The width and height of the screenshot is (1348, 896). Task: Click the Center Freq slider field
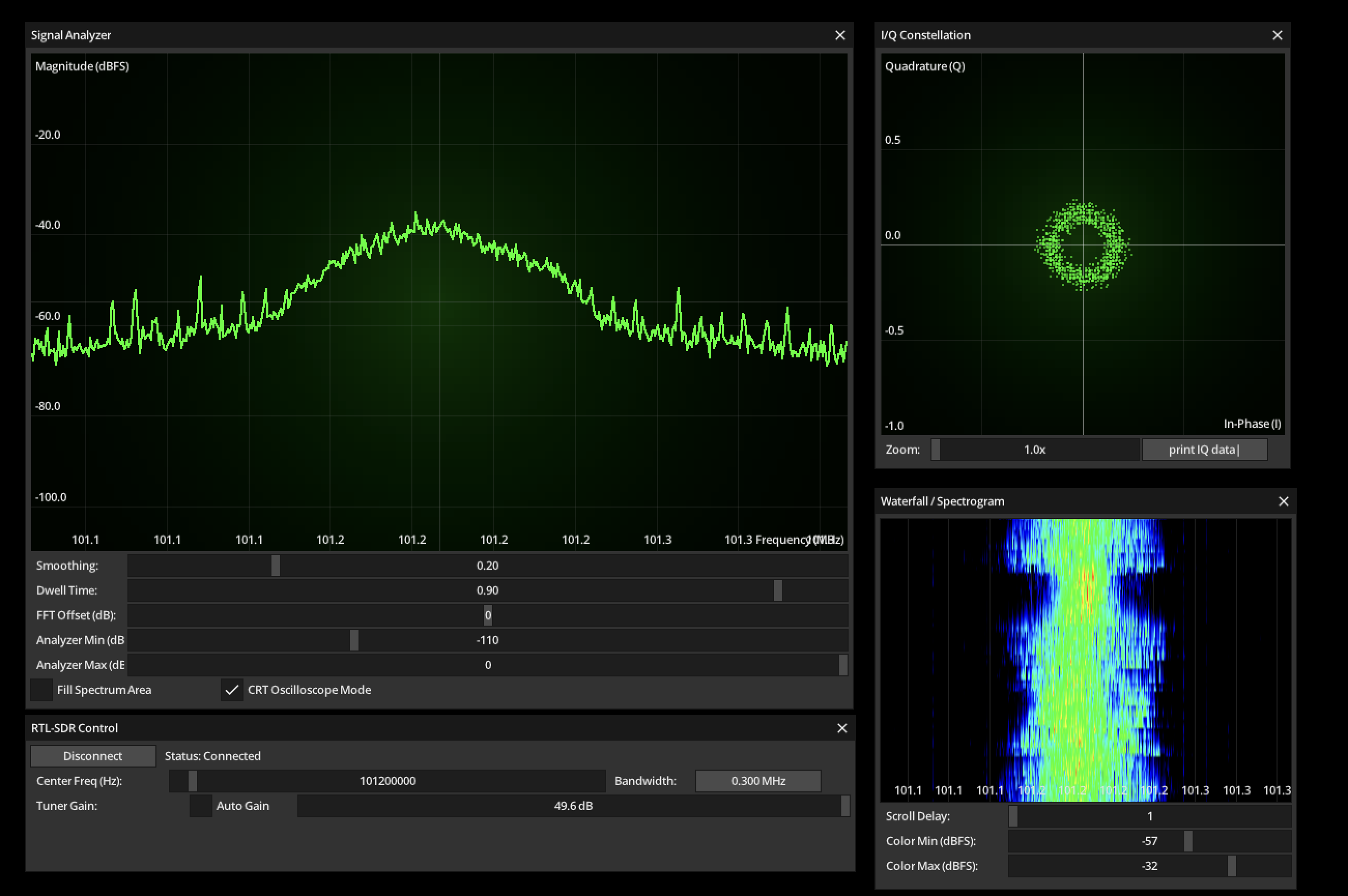tap(388, 781)
